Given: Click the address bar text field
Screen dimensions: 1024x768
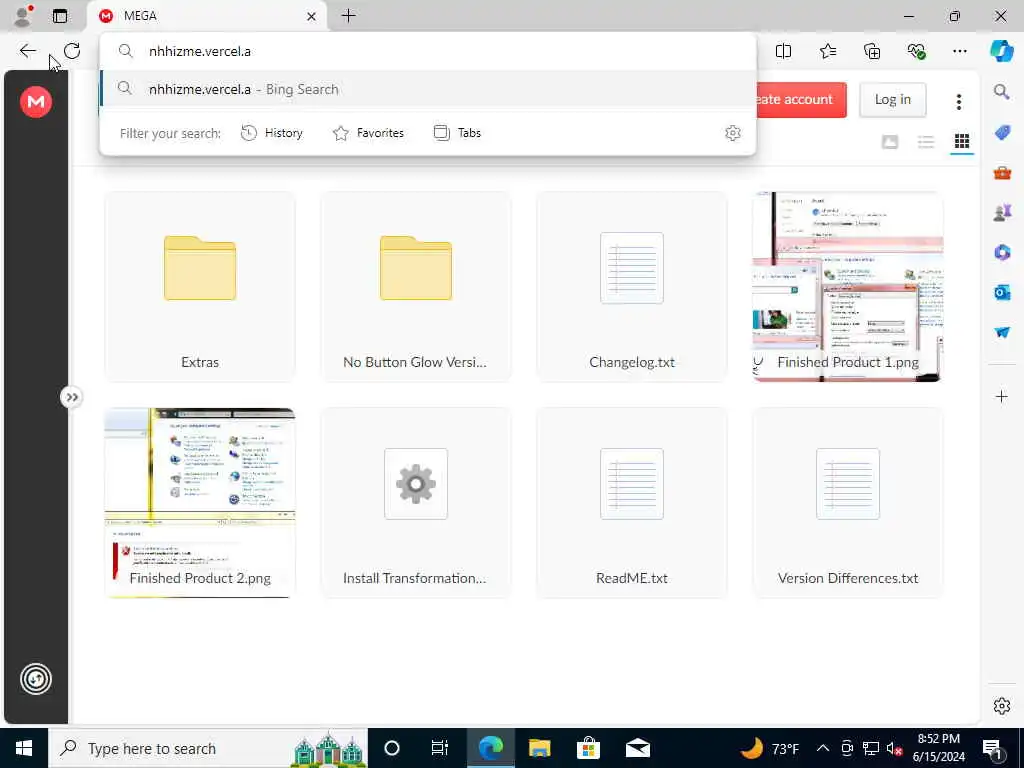Looking at the screenshot, I should pos(428,51).
